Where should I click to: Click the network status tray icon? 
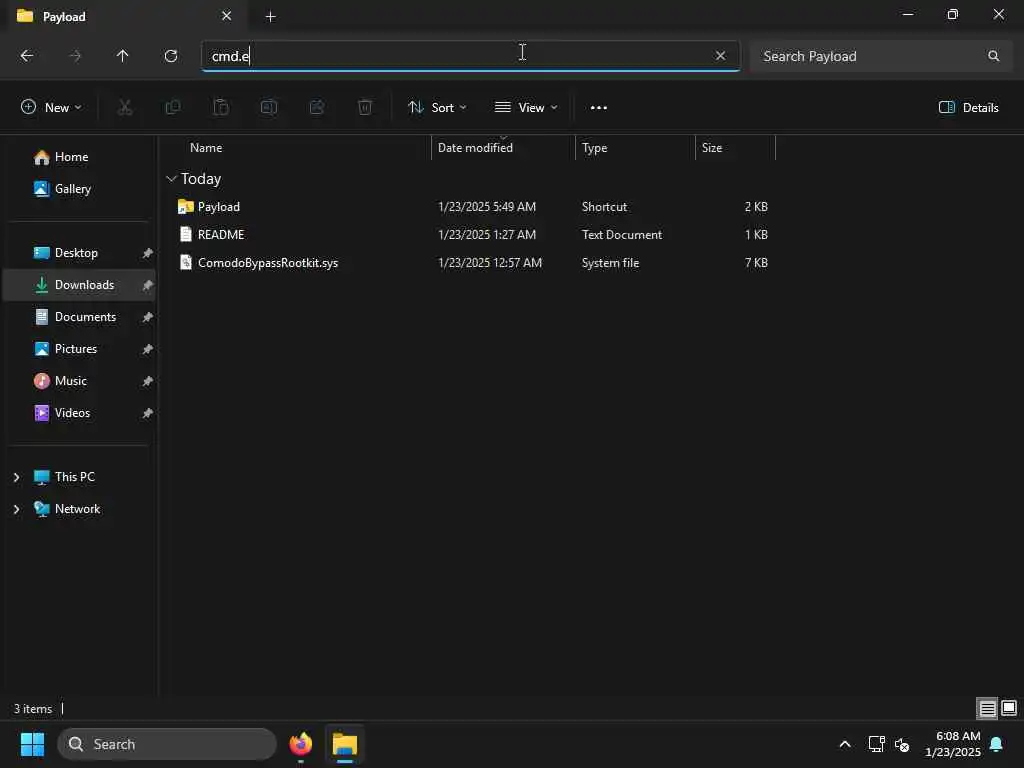click(876, 744)
